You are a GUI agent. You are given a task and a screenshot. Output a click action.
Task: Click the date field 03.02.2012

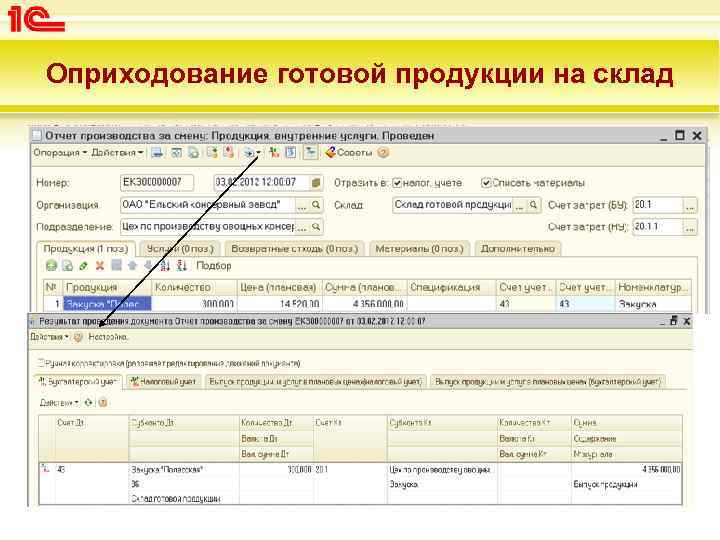point(260,182)
